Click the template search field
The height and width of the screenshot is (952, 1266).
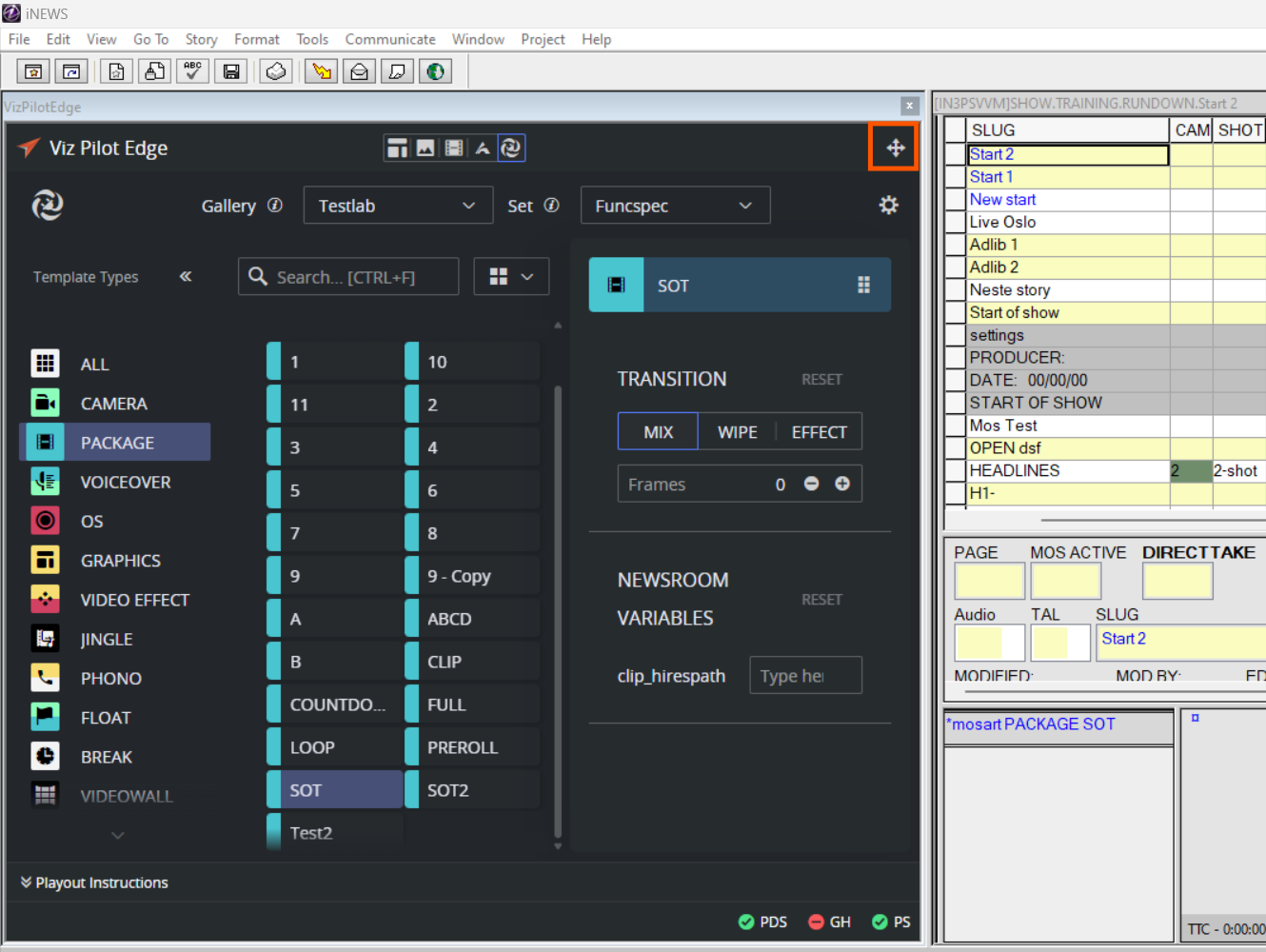[x=348, y=276]
